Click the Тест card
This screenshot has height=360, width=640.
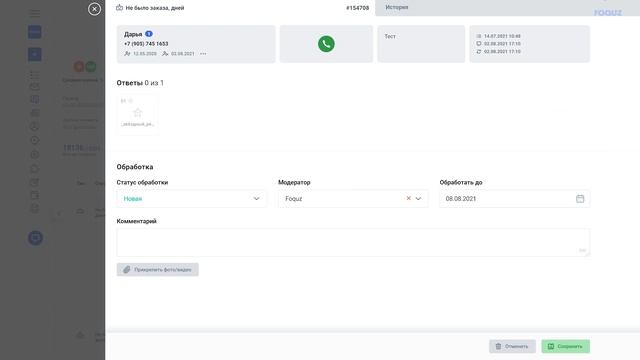pyautogui.click(x=421, y=44)
